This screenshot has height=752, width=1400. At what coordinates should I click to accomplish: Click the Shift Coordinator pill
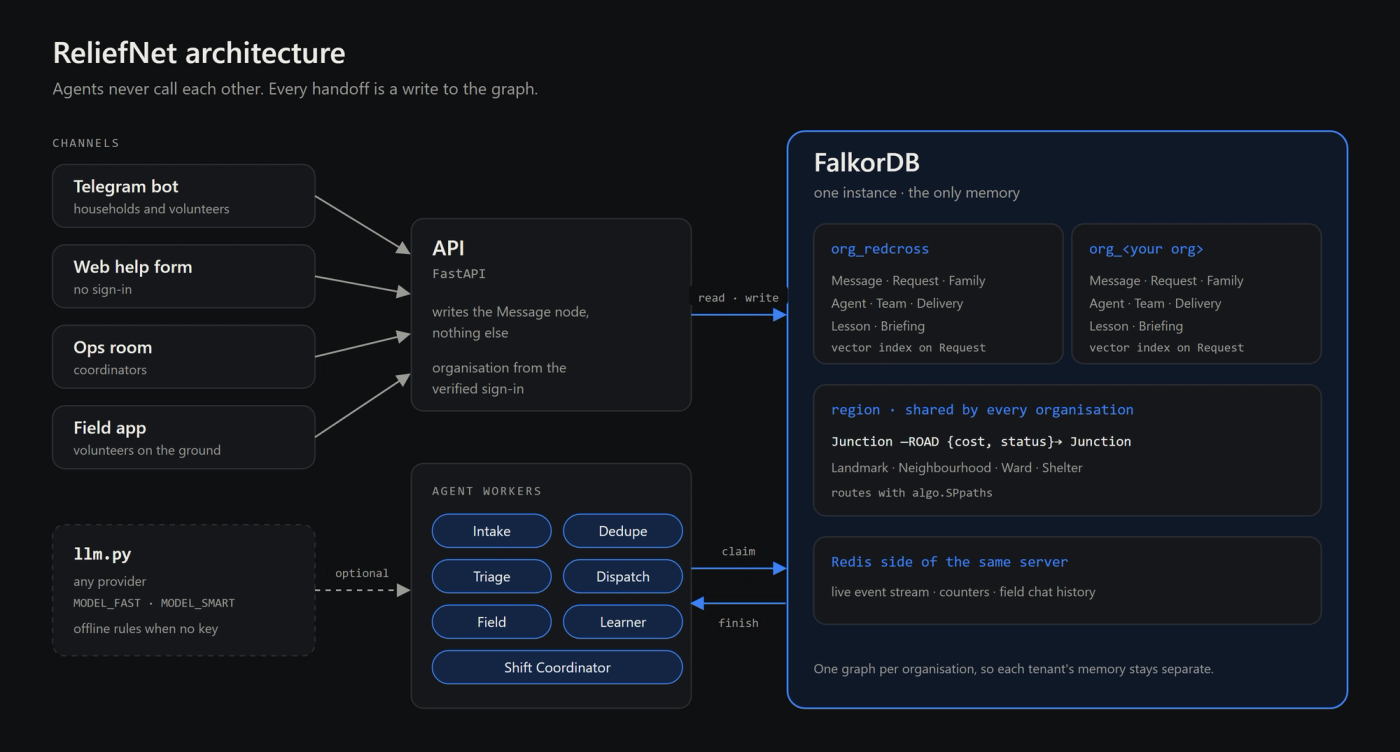point(557,667)
